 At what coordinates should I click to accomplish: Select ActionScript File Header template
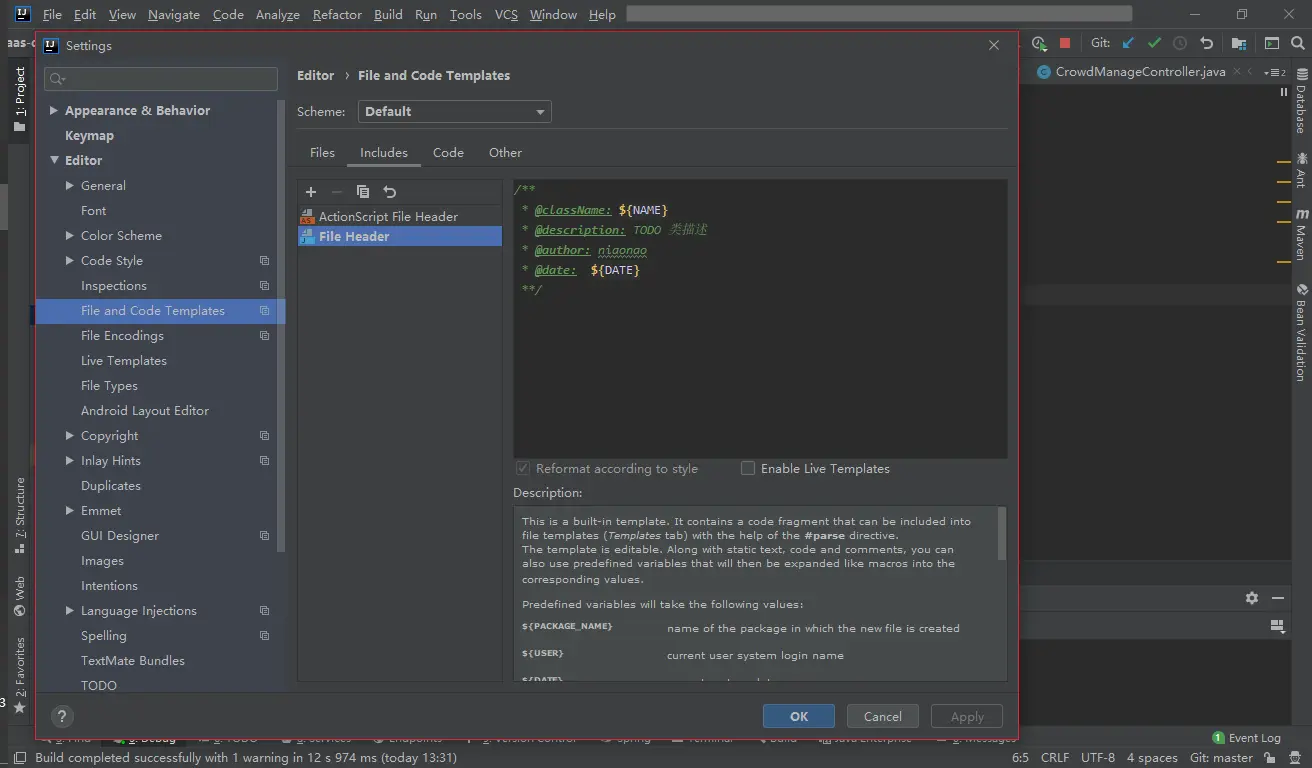click(x=400, y=217)
